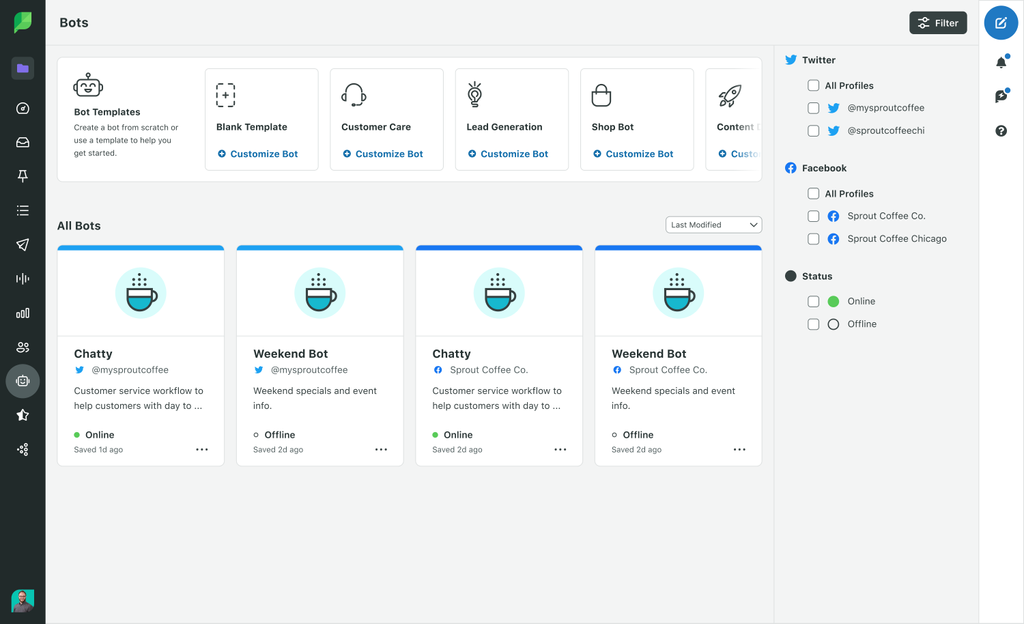Open the Filter panel button

click(937, 22)
